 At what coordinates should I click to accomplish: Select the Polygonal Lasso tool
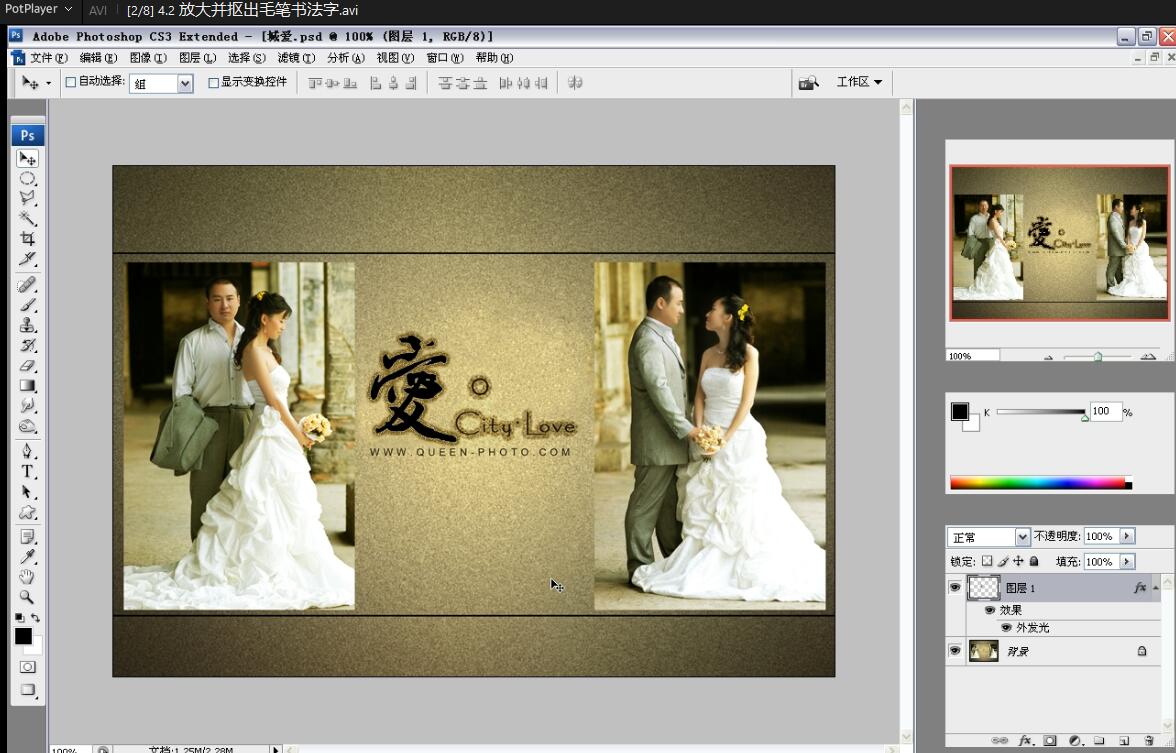[x=27, y=198]
